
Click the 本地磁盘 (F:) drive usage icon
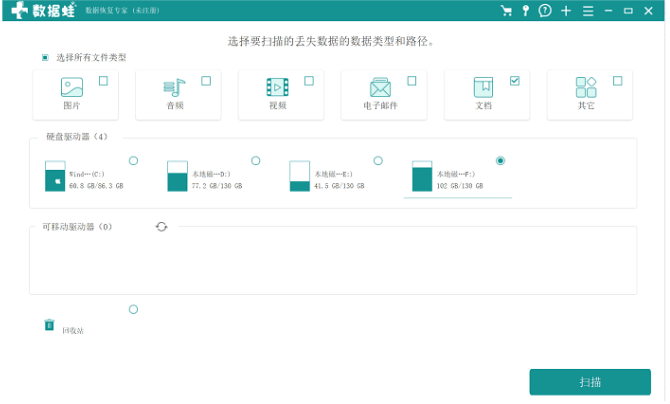[x=422, y=177]
